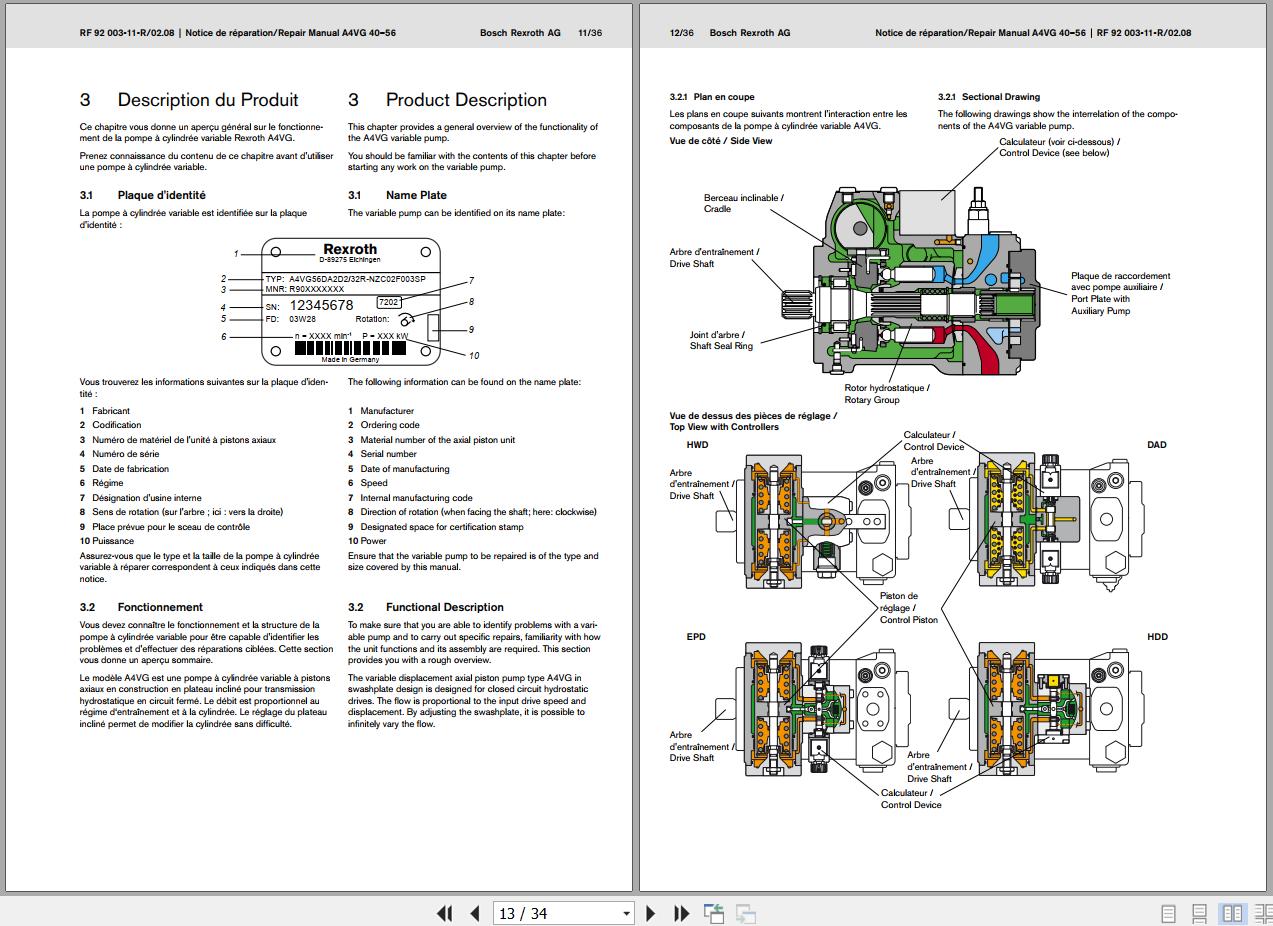The image size is (1273, 926).
Task: Click the 'Numéro de série' list item
Action: point(126,454)
